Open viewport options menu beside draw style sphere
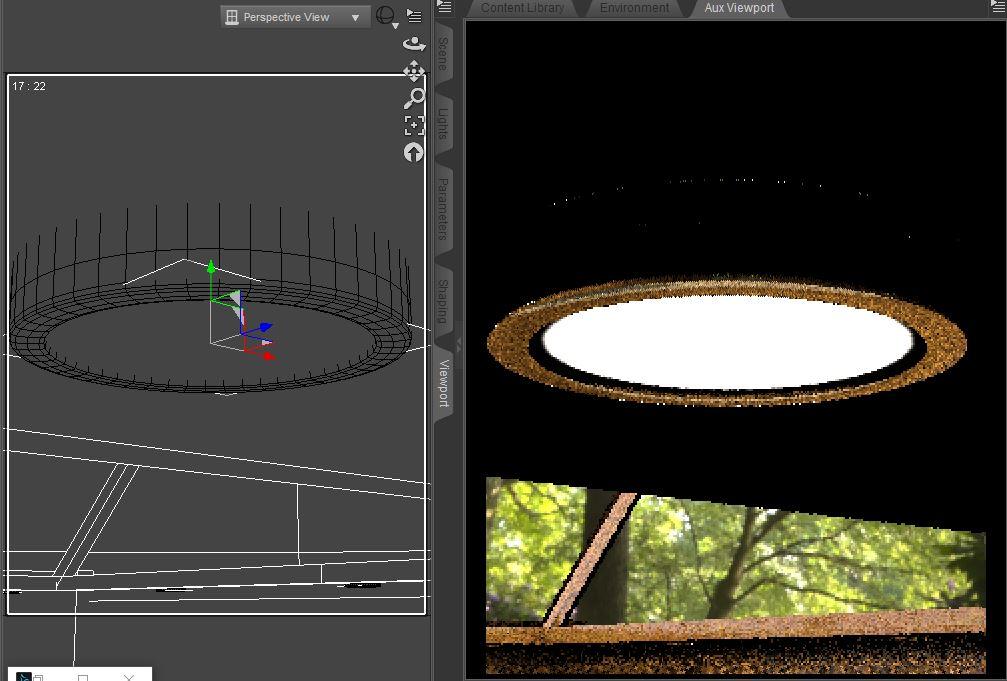Image resolution: width=1007 pixels, height=681 pixels. click(415, 16)
